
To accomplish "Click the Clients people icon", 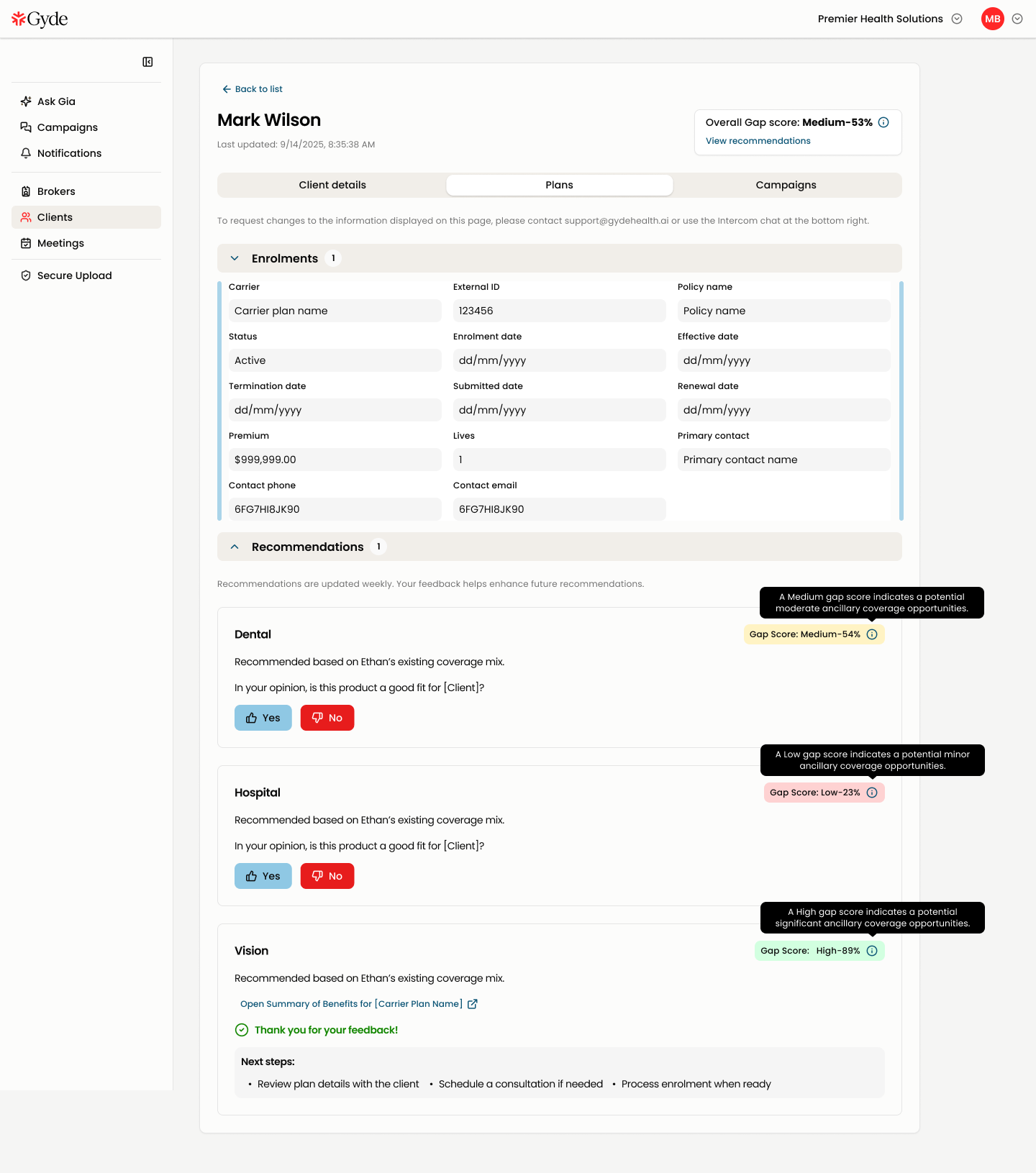I will coord(26,217).
